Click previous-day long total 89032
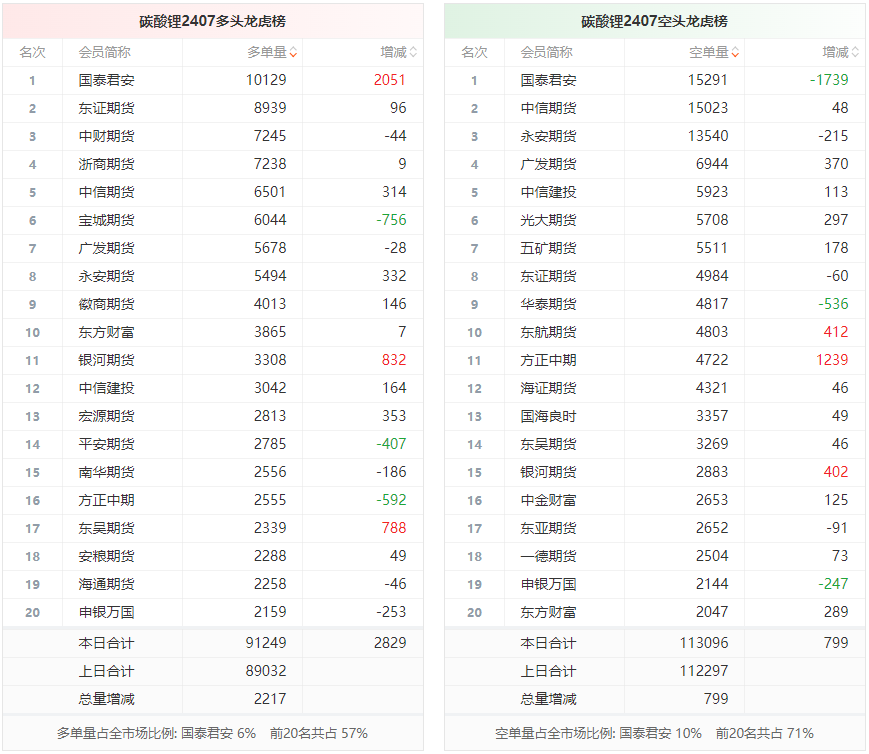The image size is (869, 754). [x=266, y=671]
